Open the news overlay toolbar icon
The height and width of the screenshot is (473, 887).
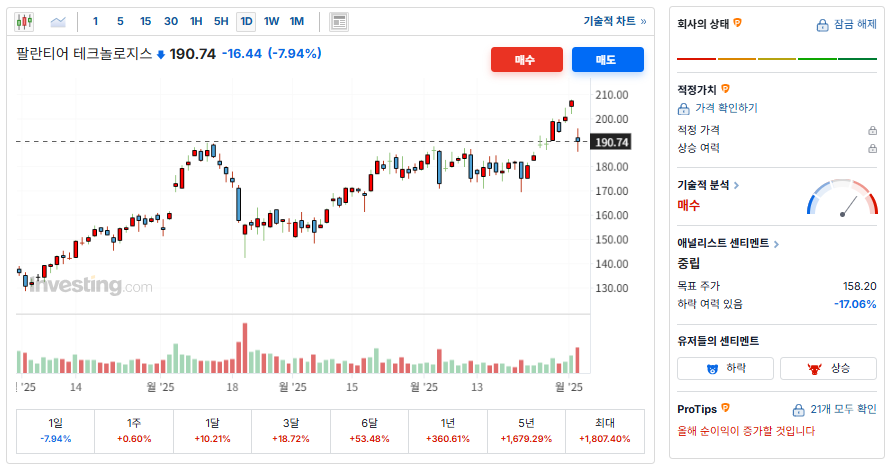[339, 22]
